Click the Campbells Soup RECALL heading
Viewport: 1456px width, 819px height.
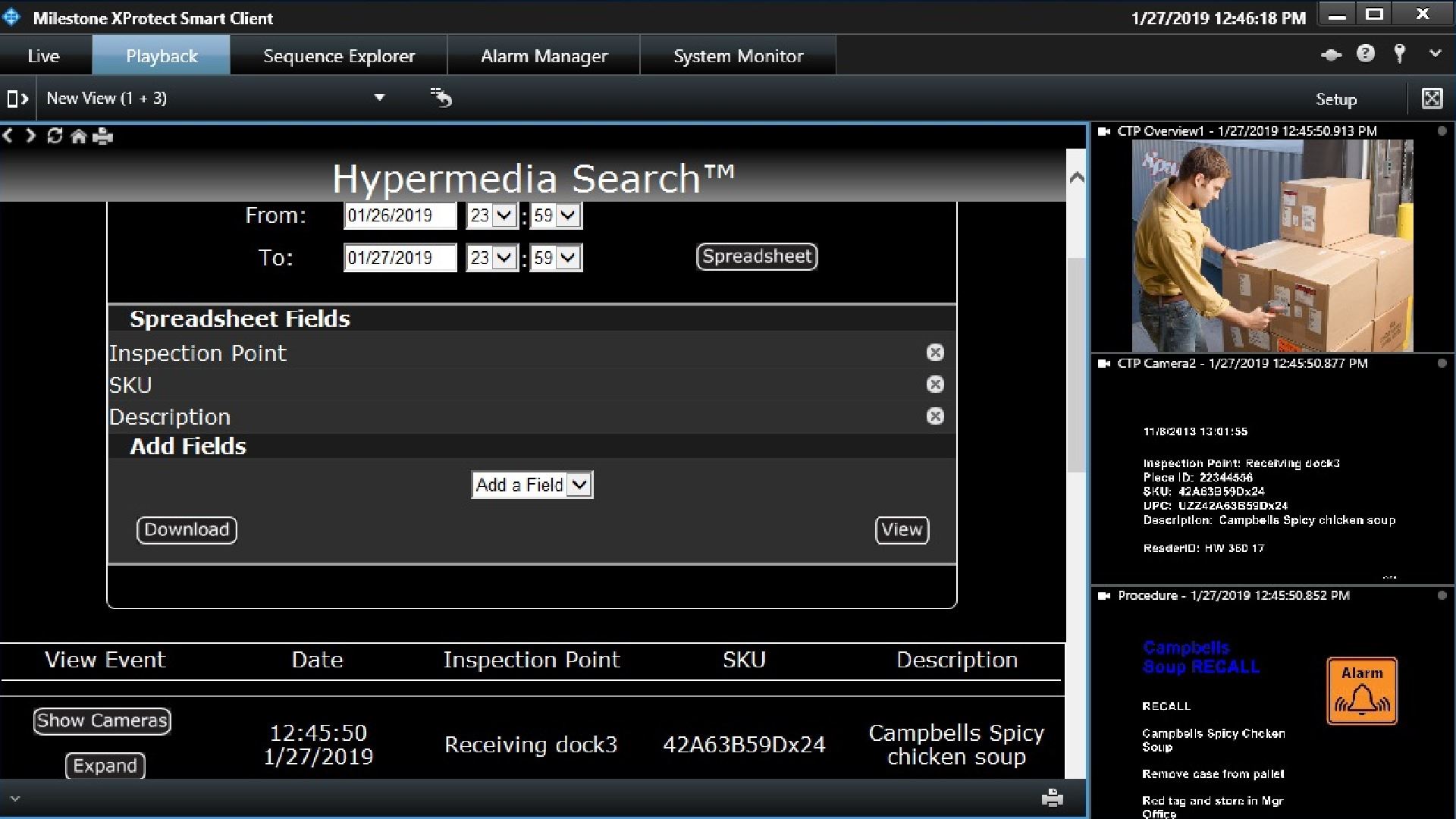pos(1201,657)
